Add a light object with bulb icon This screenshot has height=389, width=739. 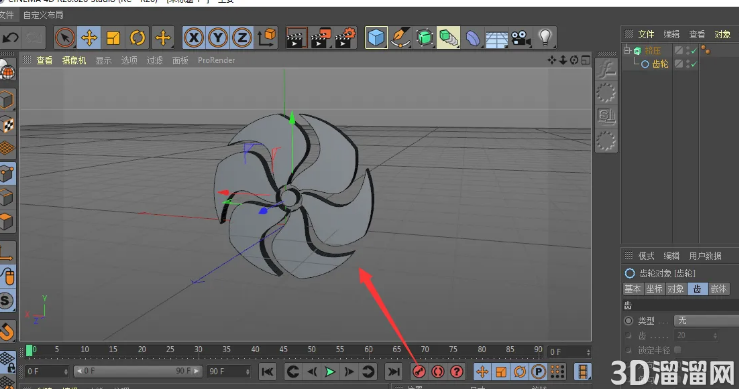click(x=545, y=38)
